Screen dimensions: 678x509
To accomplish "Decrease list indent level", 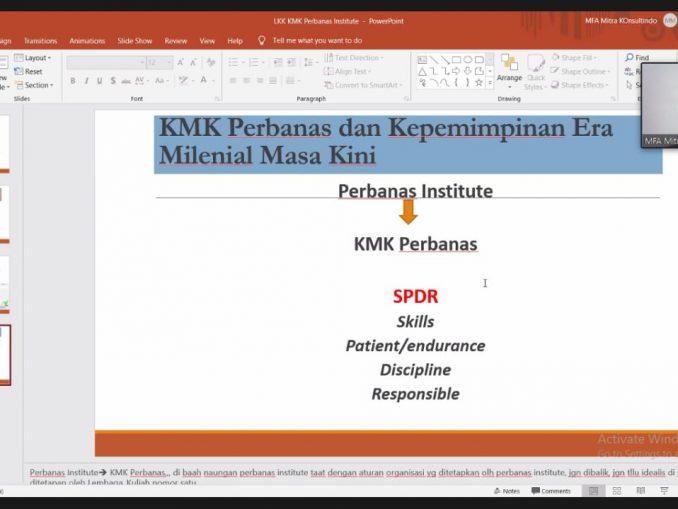I will pyautogui.click(x=278, y=63).
